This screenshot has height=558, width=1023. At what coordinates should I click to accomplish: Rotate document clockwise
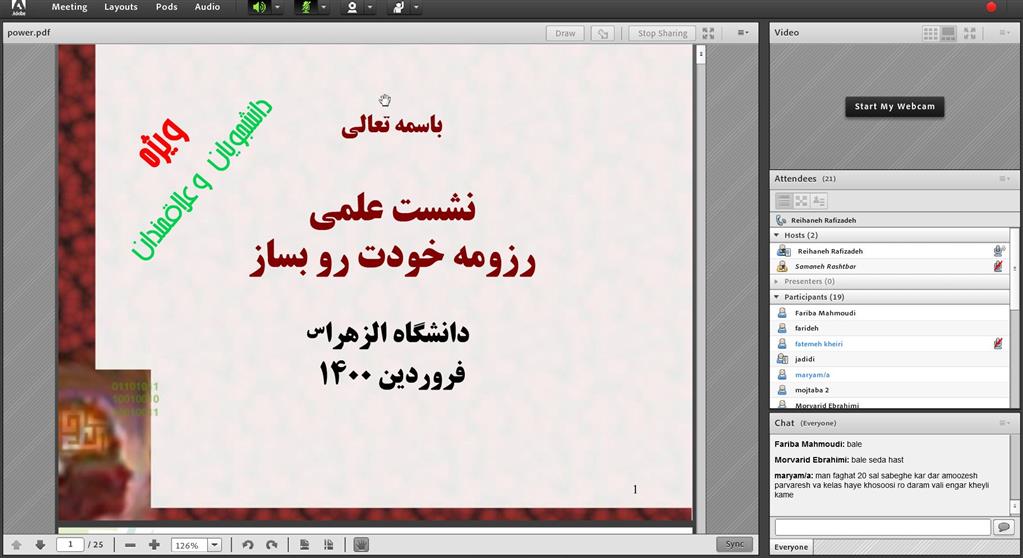point(272,545)
